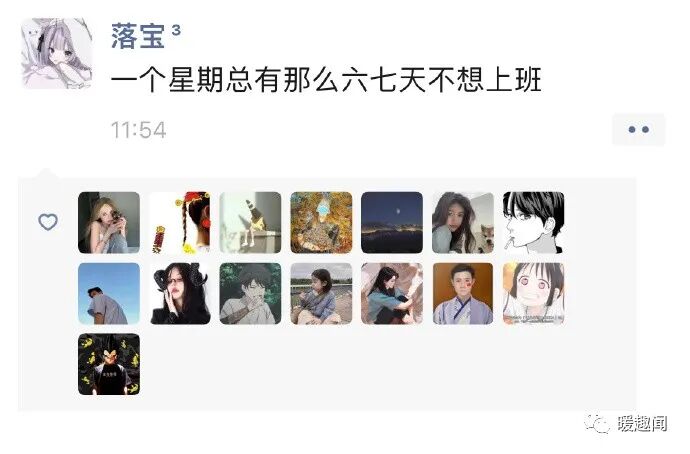Open the girl with shiba dog avatar
This screenshot has height=454, width=690.
click(463, 223)
